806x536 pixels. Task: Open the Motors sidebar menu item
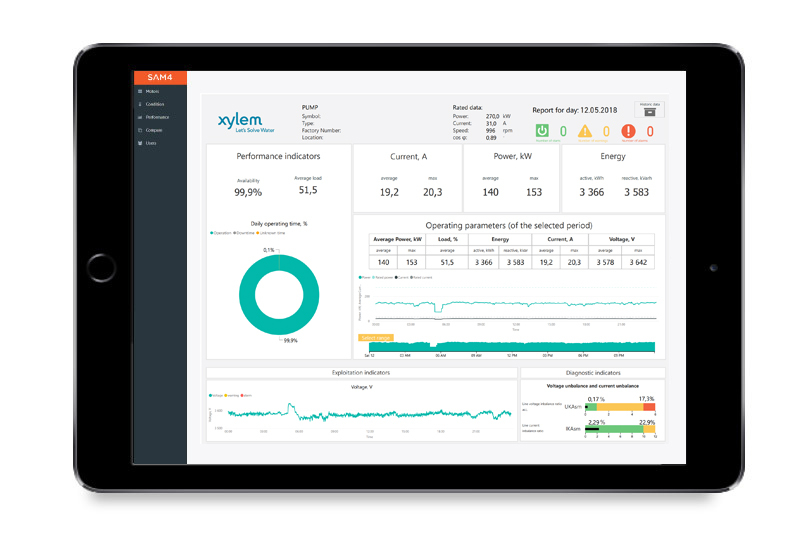point(152,91)
